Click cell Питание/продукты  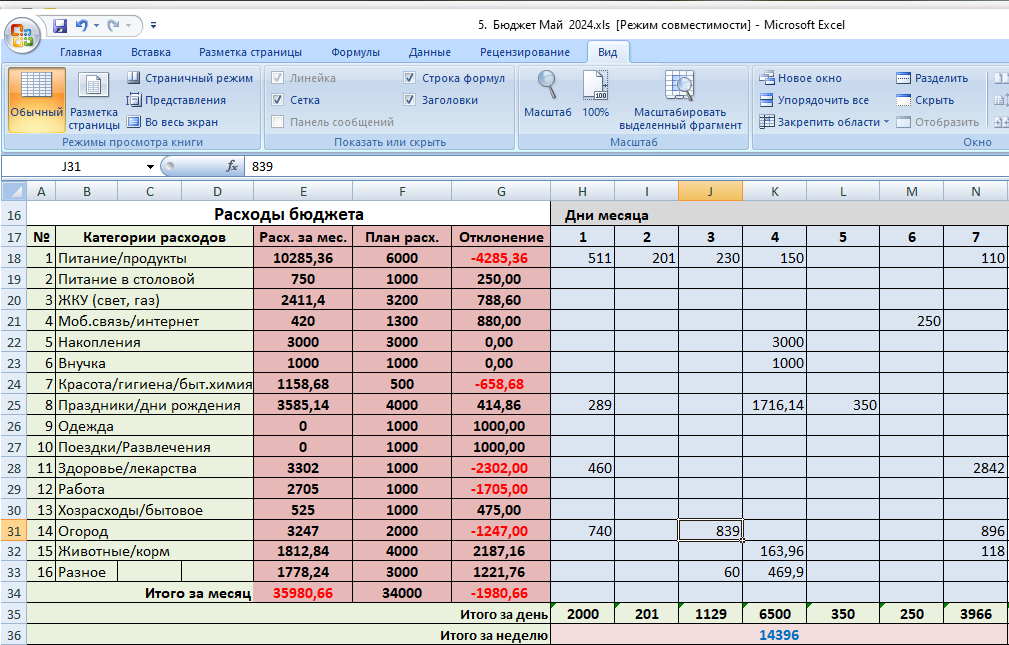tap(154, 258)
